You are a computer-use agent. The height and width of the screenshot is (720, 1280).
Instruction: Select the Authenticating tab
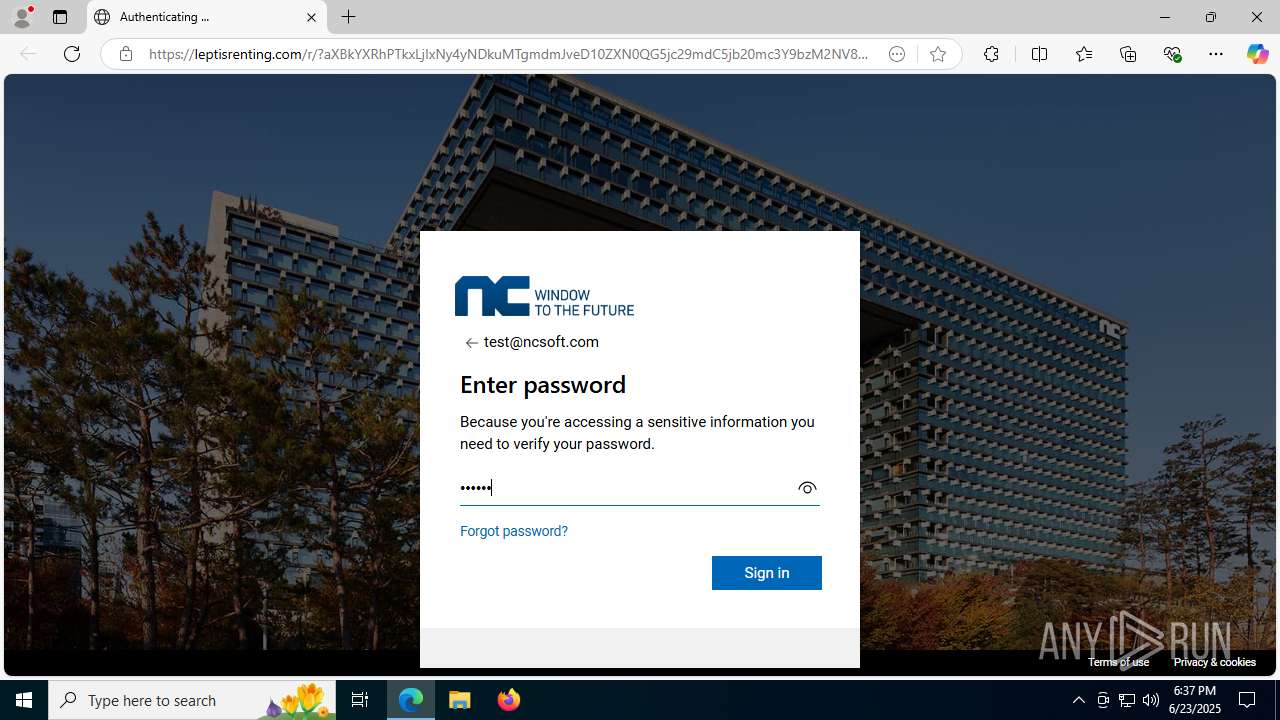click(207, 17)
